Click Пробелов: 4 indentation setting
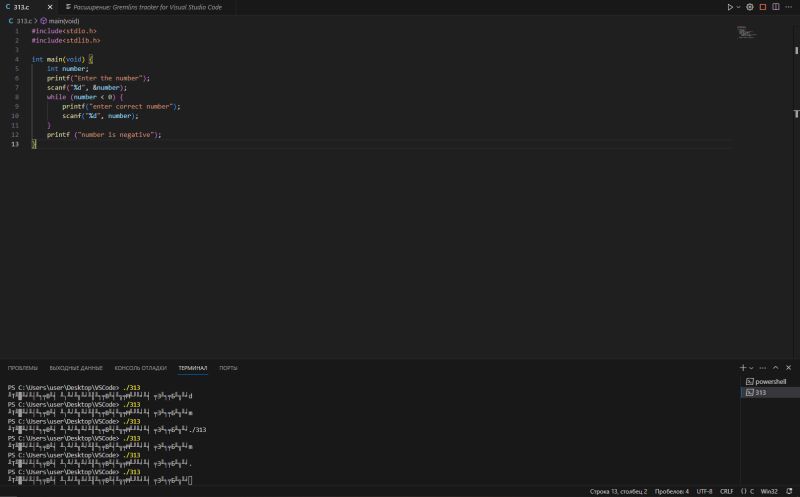 click(671, 491)
